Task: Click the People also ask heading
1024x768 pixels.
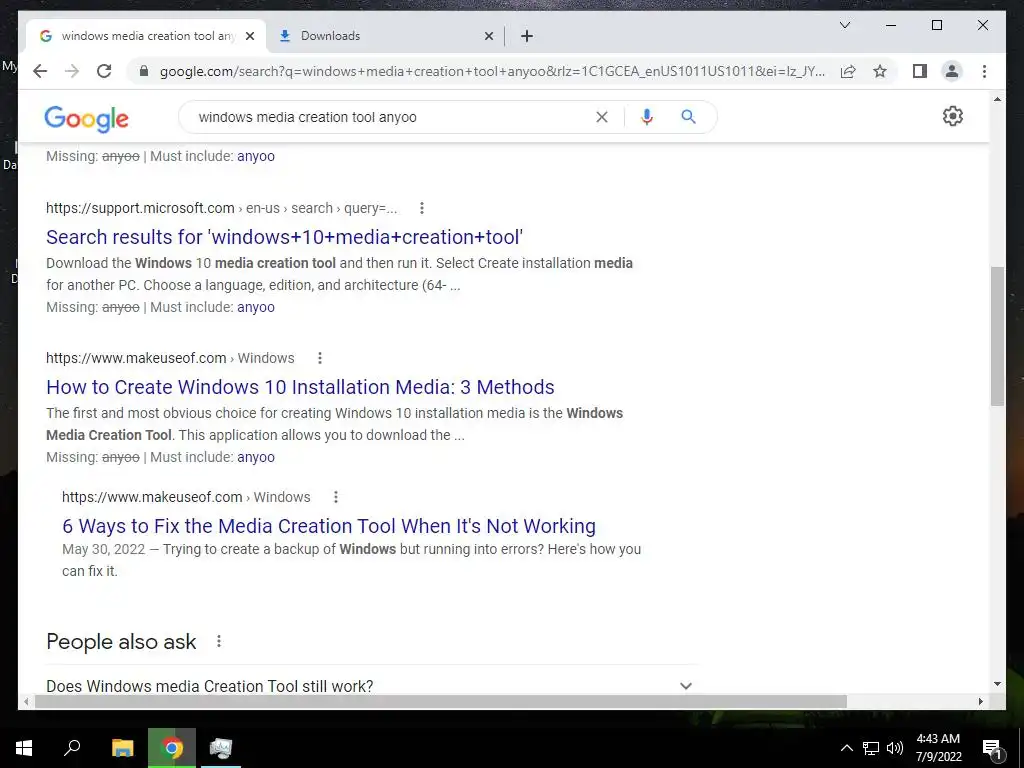Action: click(x=121, y=641)
